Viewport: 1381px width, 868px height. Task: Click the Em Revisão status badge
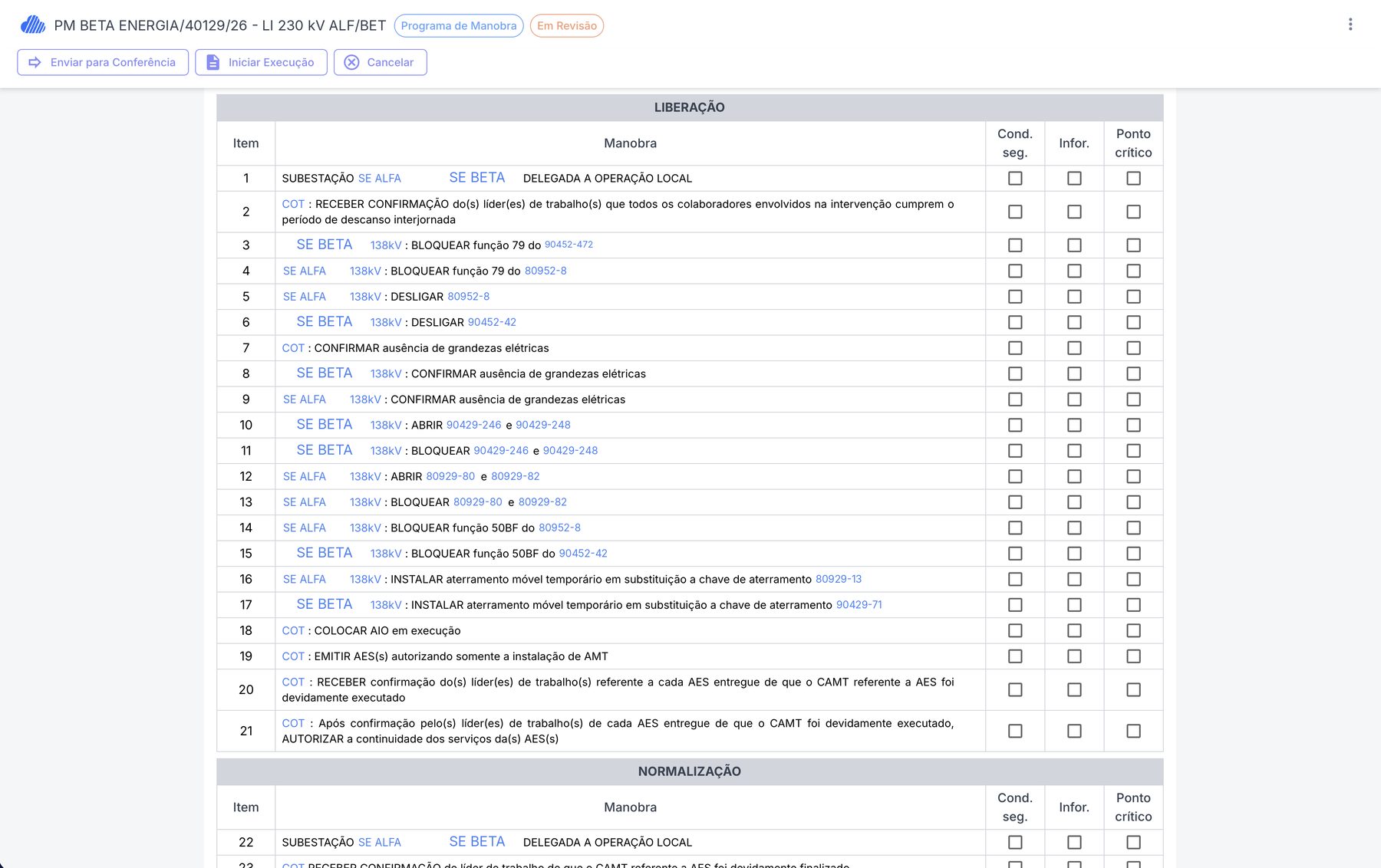click(x=567, y=25)
